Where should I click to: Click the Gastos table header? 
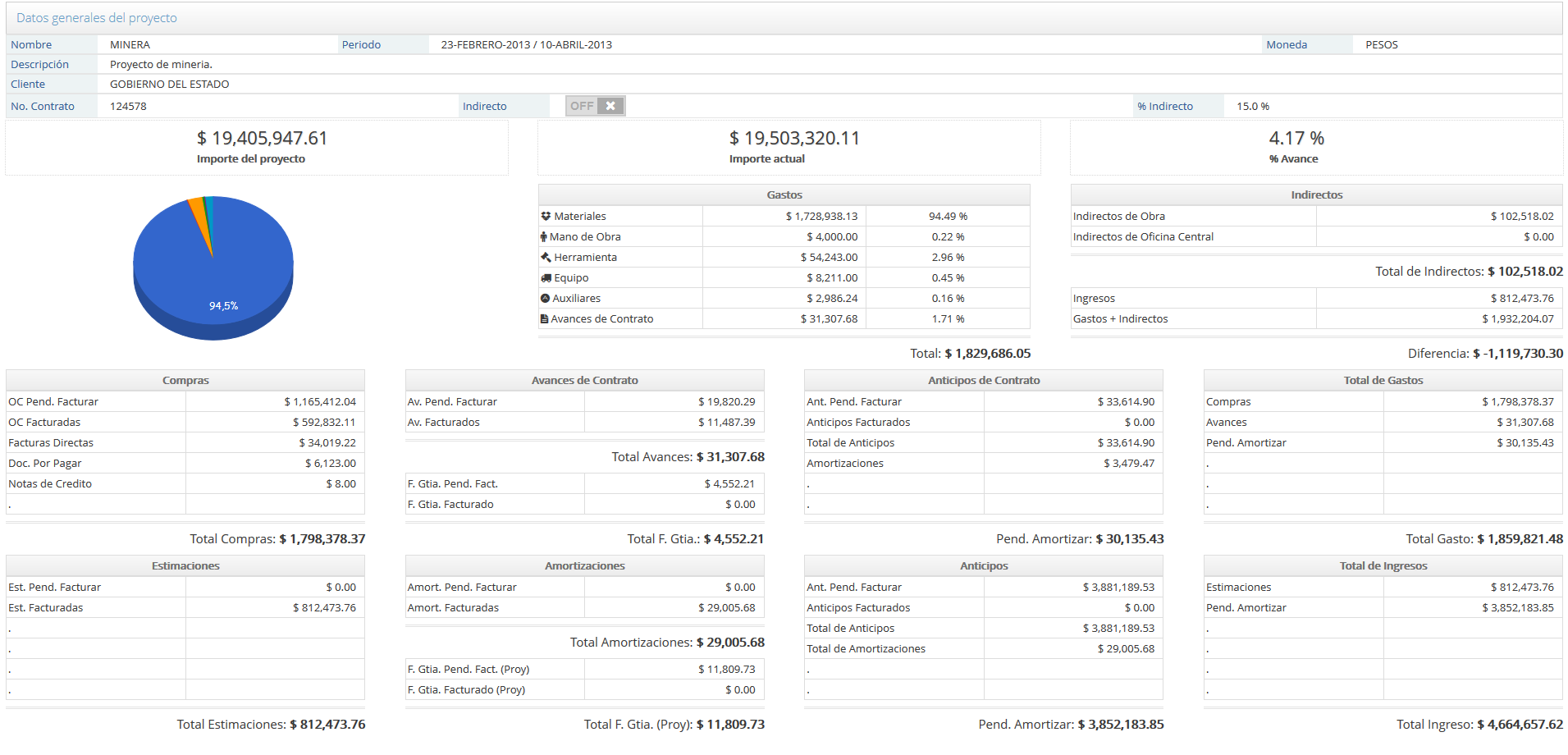click(x=784, y=195)
